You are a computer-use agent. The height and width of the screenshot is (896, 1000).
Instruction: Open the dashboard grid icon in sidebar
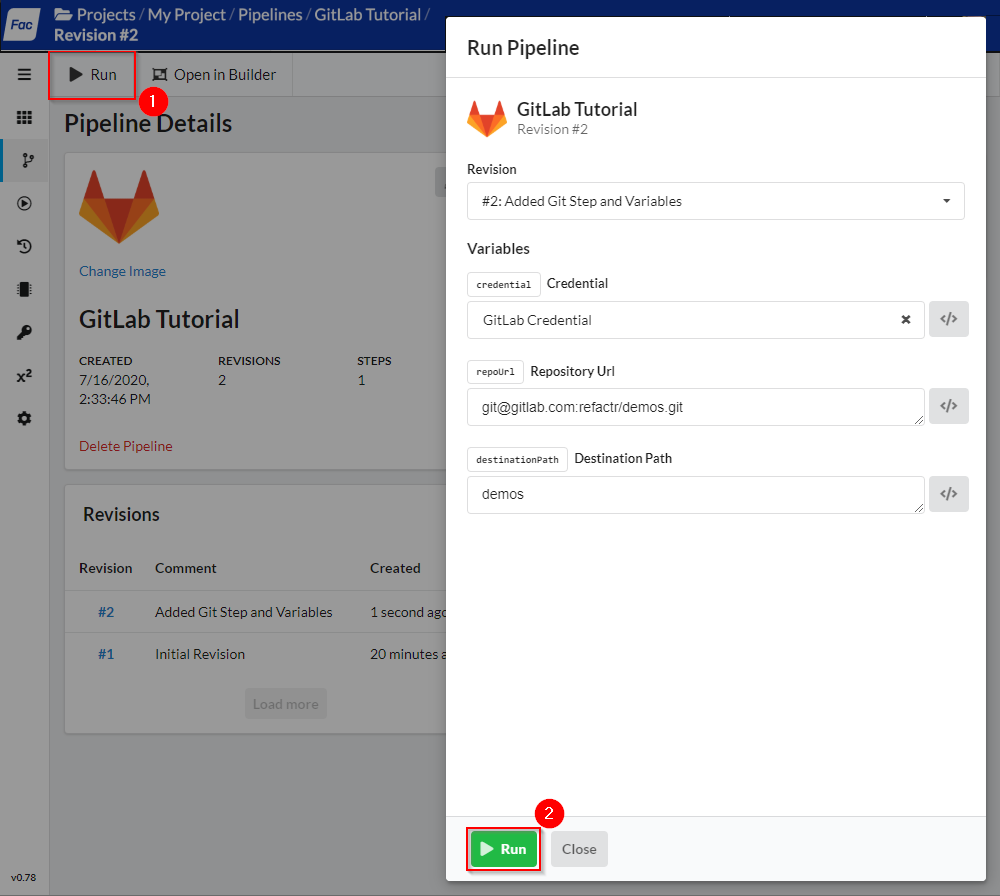[24, 117]
